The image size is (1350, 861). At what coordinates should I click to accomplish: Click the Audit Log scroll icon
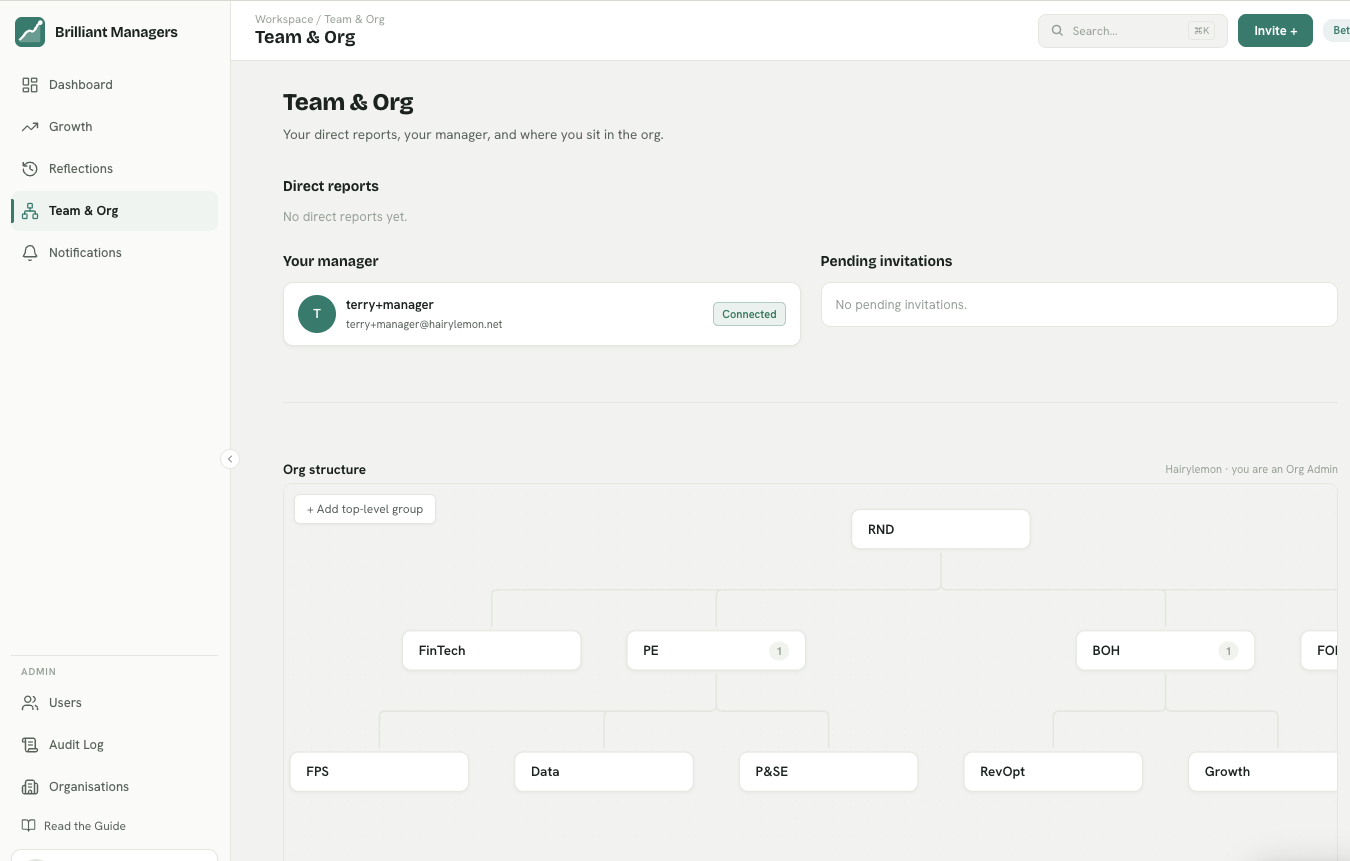pos(30,745)
